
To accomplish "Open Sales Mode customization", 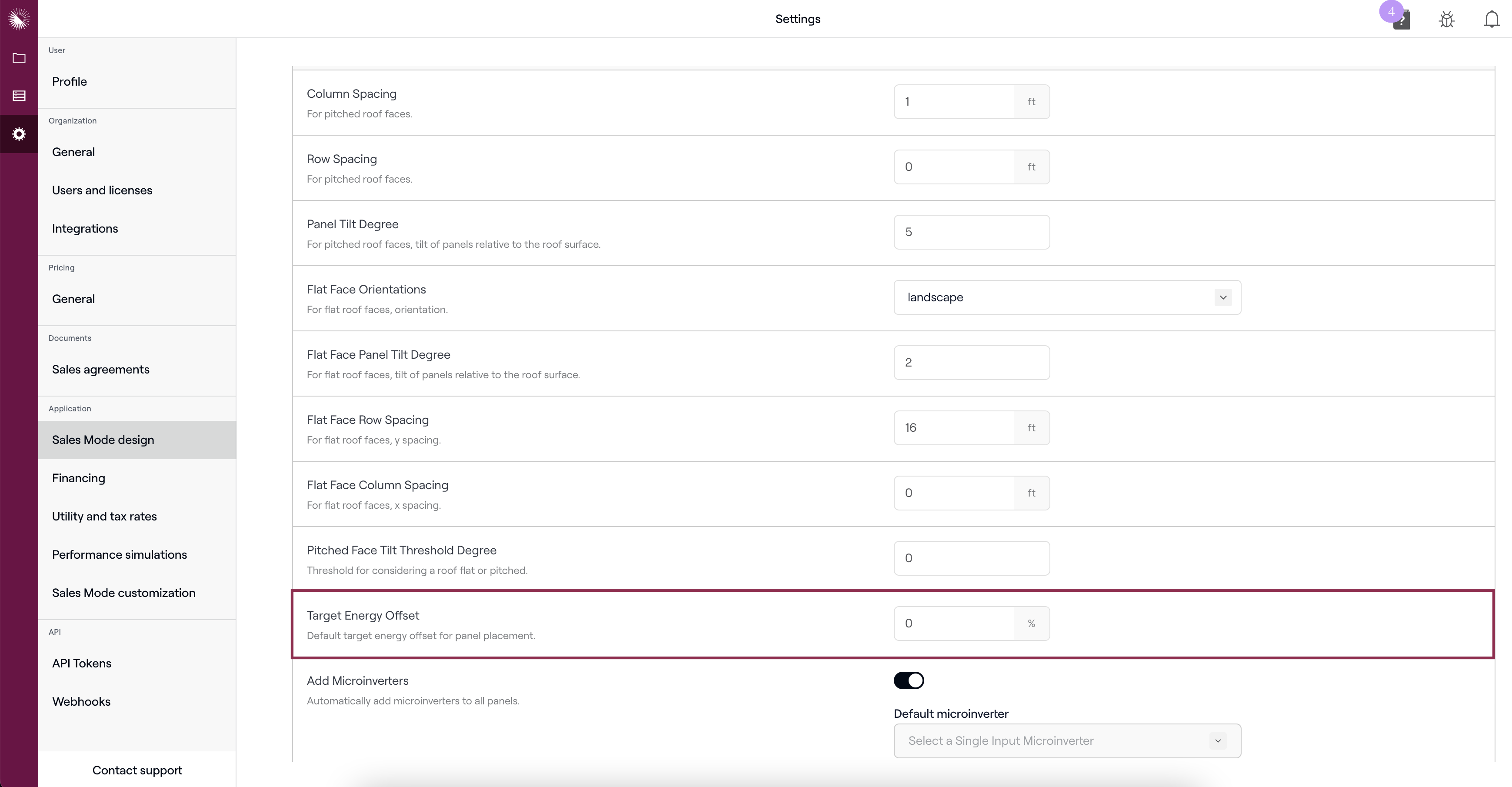I will pyautogui.click(x=137, y=593).
